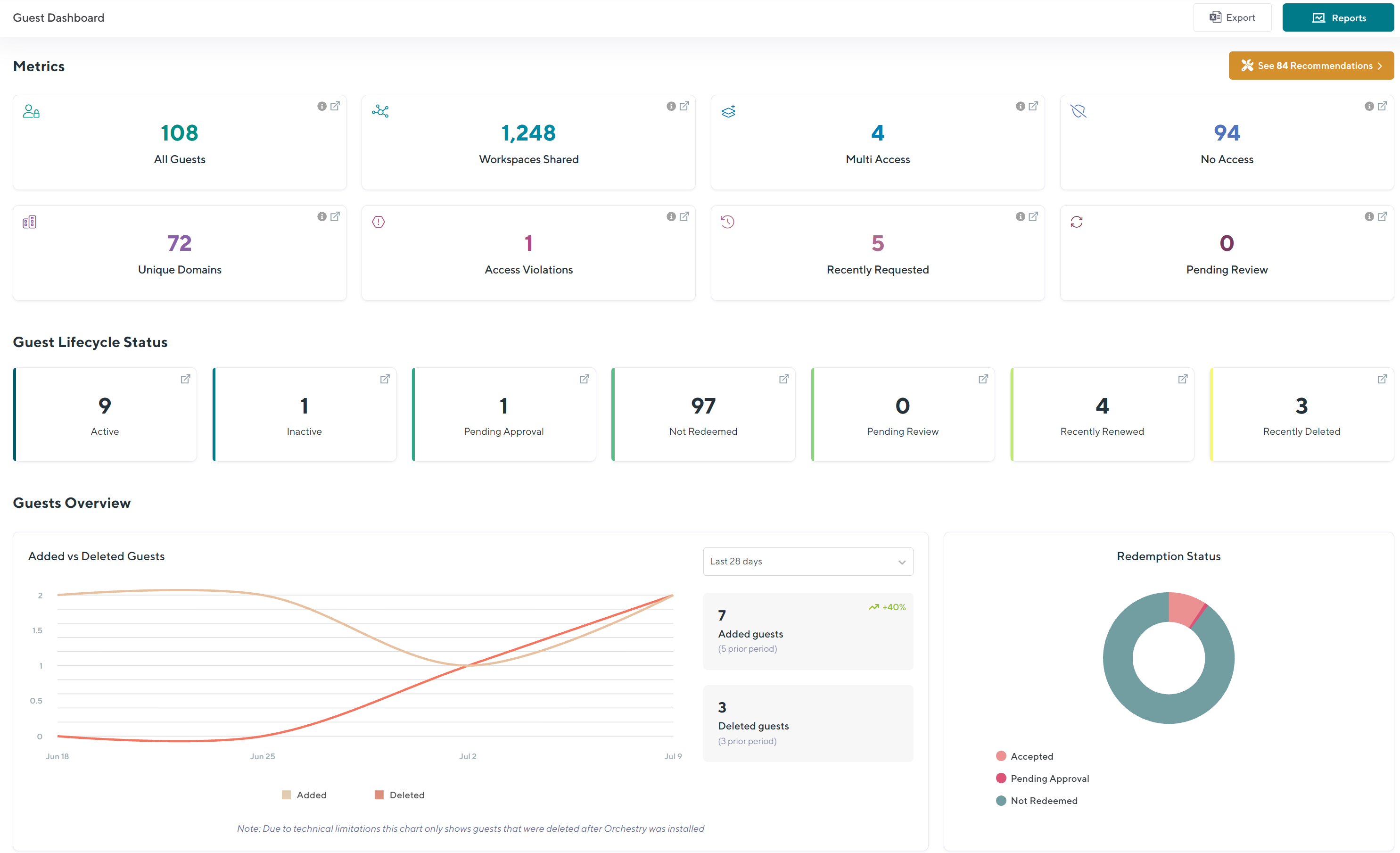Viewport: 1400px width, 853px height.
Task: Open Multi Access card external link icon
Action: point(1034,106)
